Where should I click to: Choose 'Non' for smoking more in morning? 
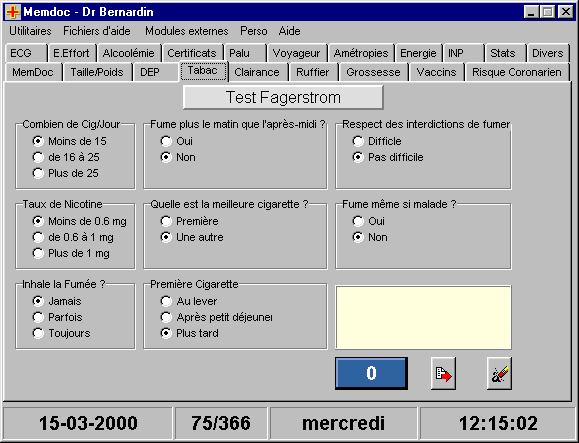(x=178, y=157)
